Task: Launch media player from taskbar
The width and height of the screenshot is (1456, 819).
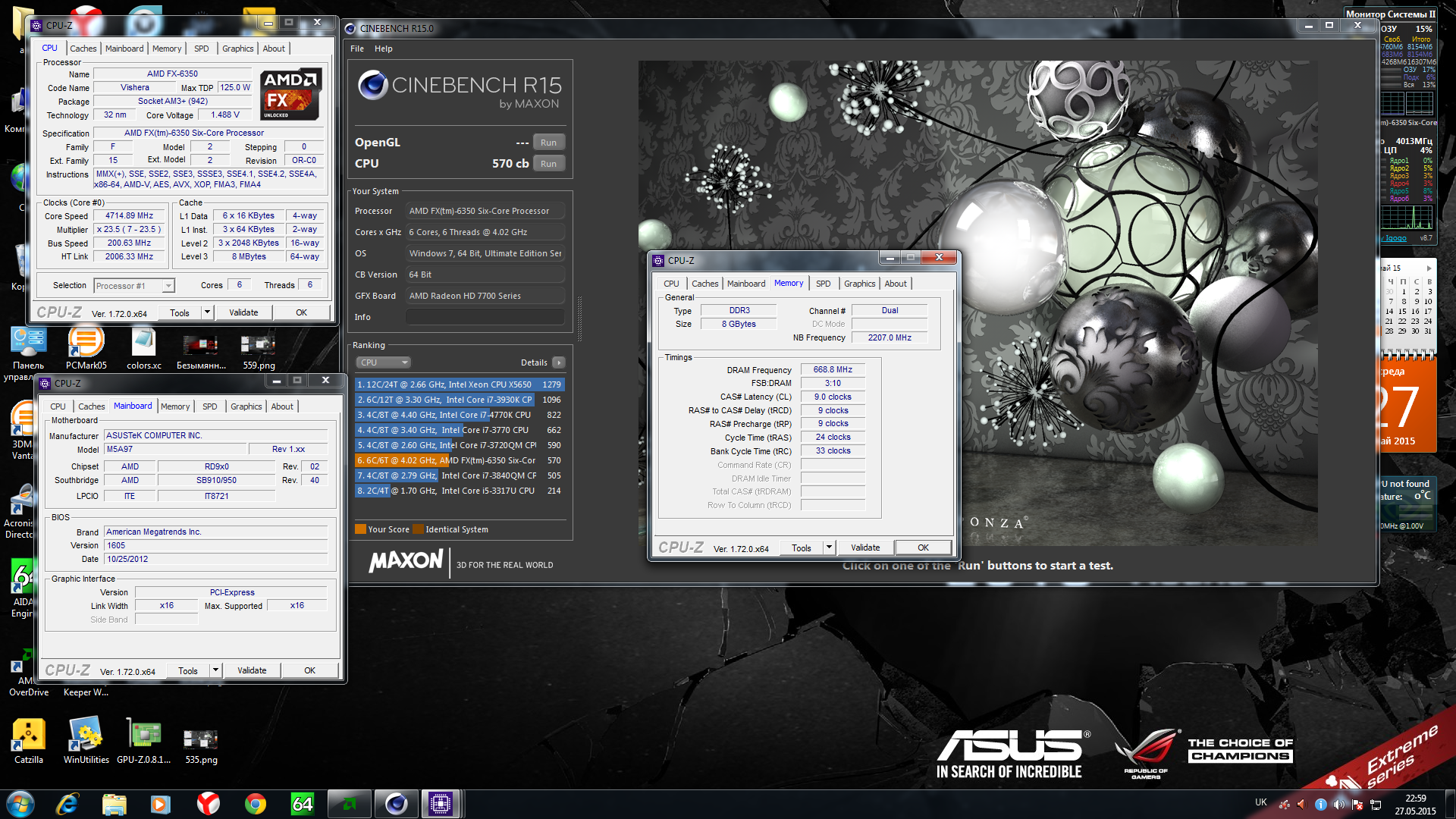Action: 161,804
